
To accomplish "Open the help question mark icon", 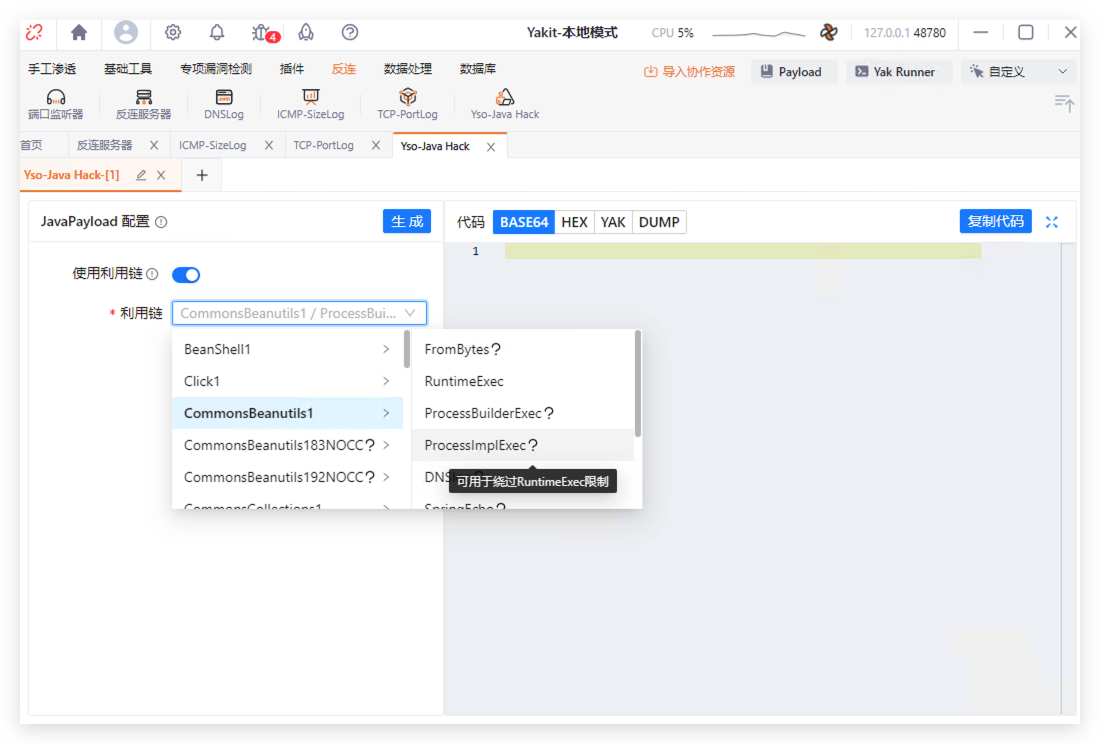I will pyautogui.click(x=349, y=32).
